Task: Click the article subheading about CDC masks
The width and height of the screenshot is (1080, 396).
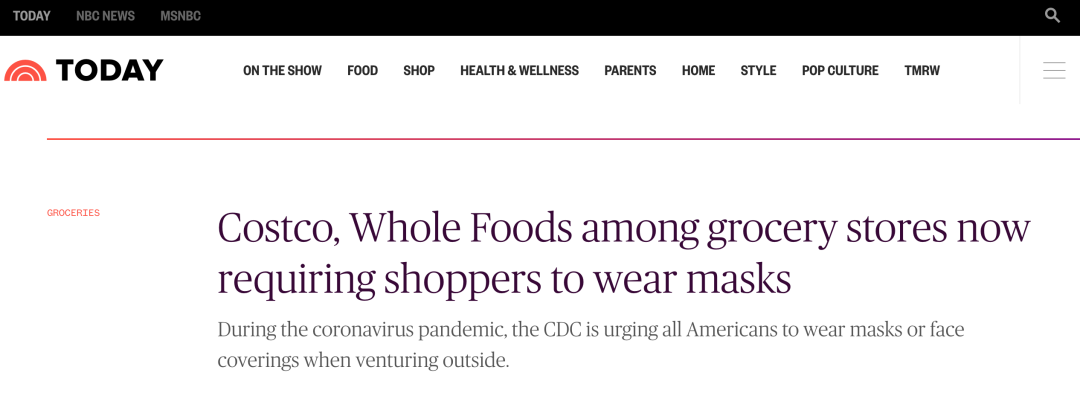Action: pyautogui.click(x=591, y=344)
